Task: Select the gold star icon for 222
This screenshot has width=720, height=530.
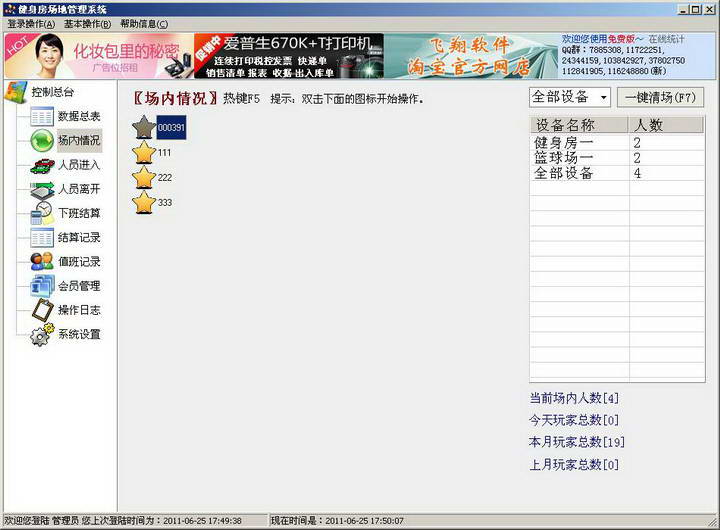Action: [144, 177]
